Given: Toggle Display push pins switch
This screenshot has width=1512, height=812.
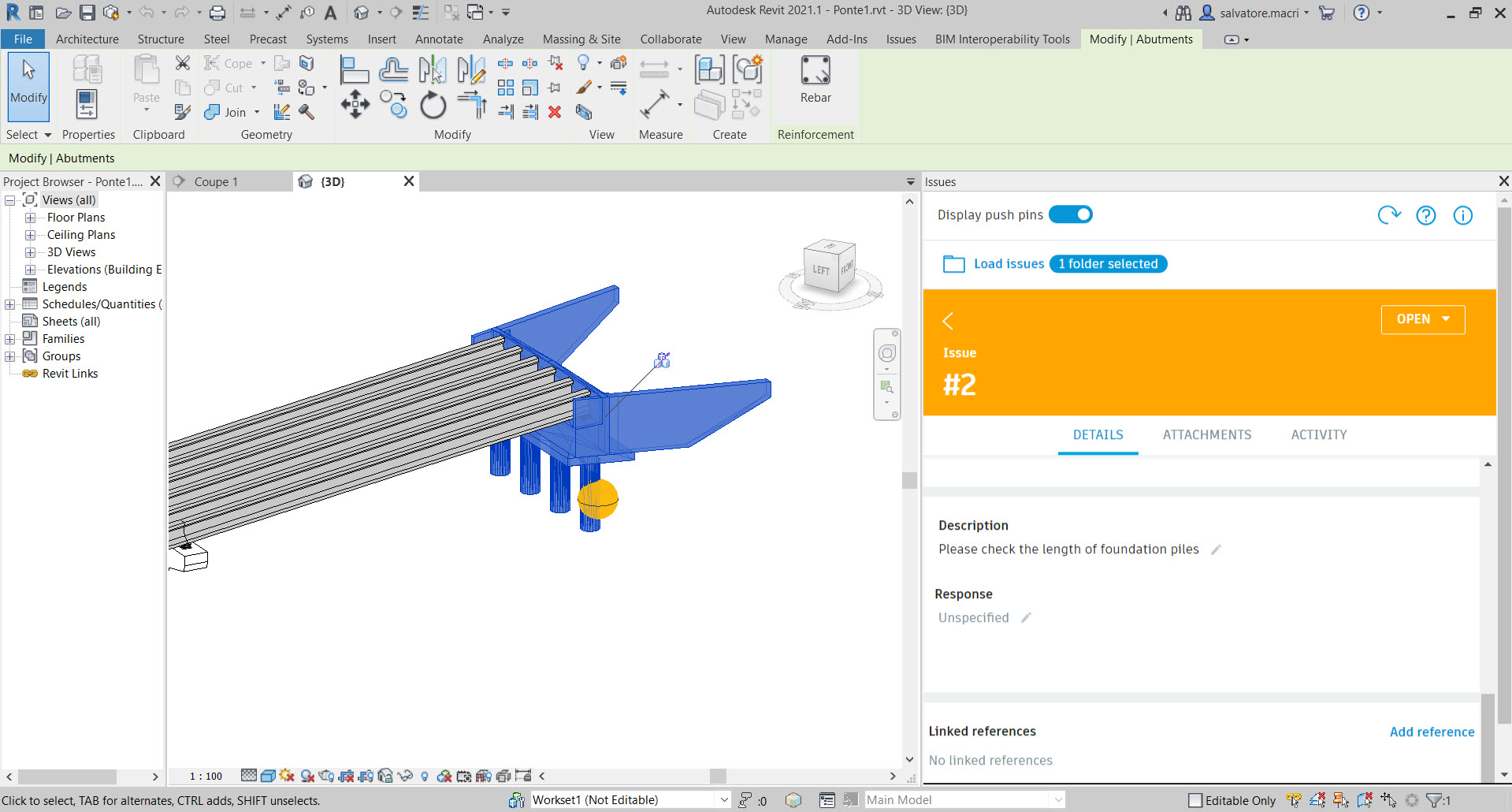Looking at the screenshot, I should (x=1071, y=214).
